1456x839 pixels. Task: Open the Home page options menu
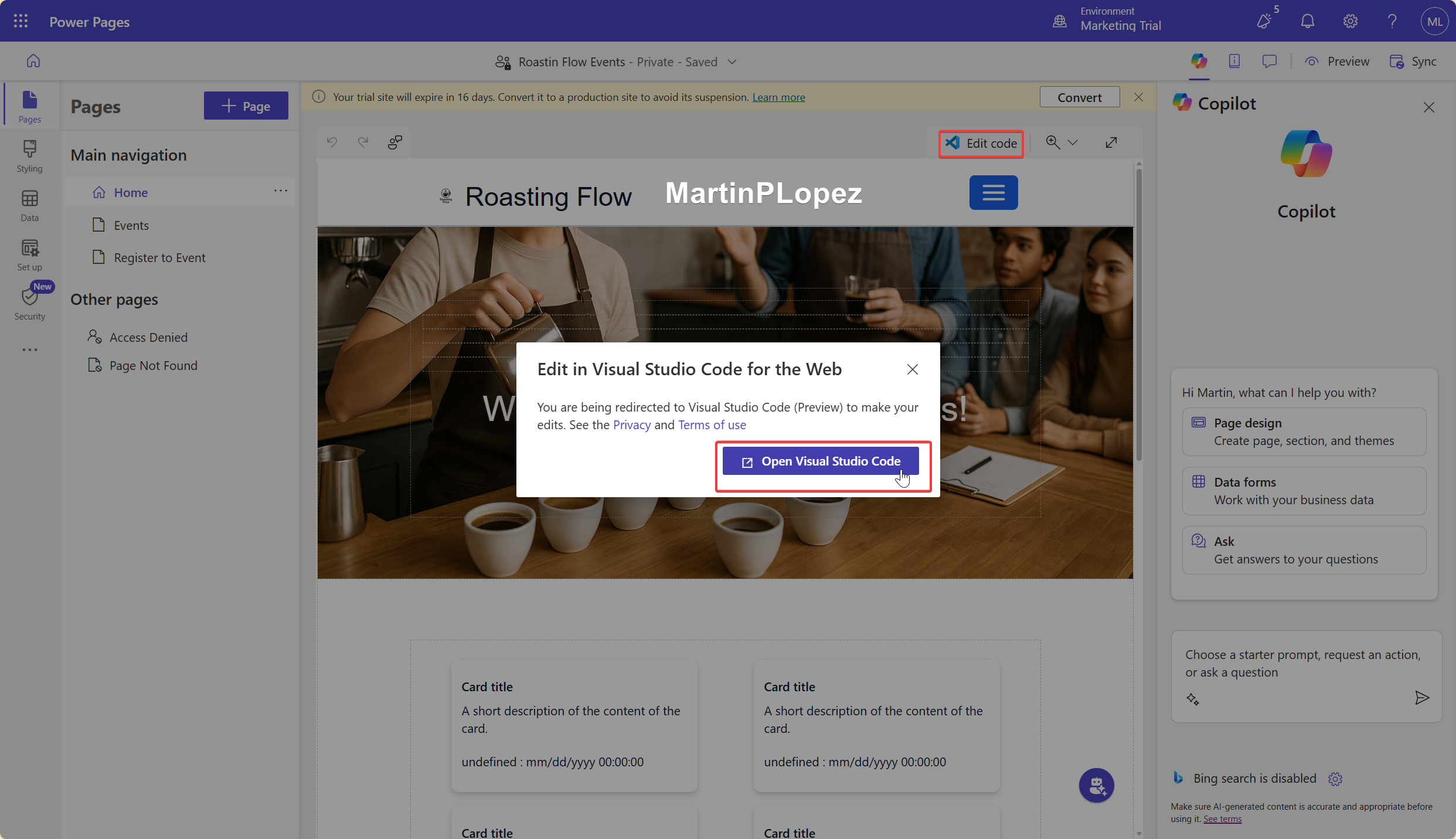click(281, 191)
